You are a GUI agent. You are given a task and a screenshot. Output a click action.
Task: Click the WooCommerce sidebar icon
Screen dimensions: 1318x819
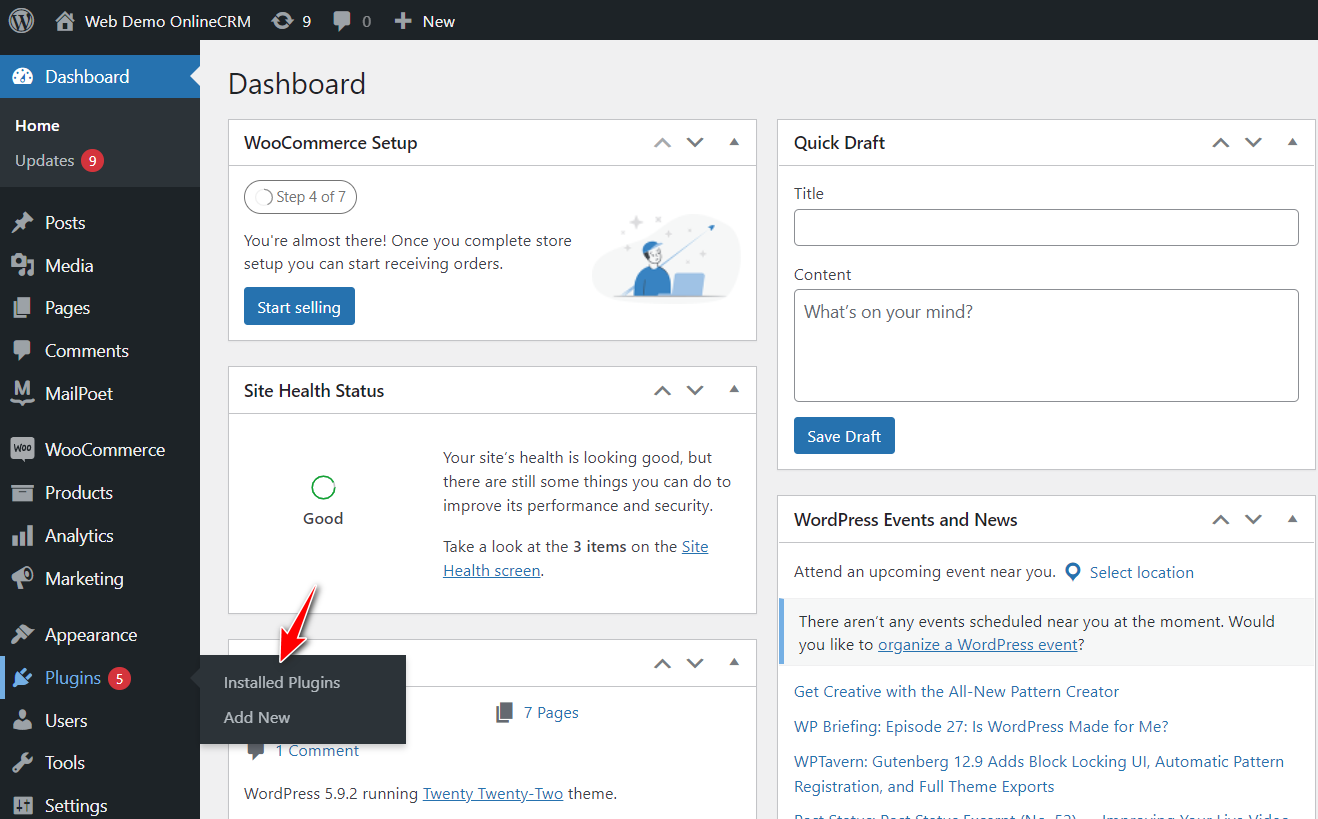[x=22, y=450]
